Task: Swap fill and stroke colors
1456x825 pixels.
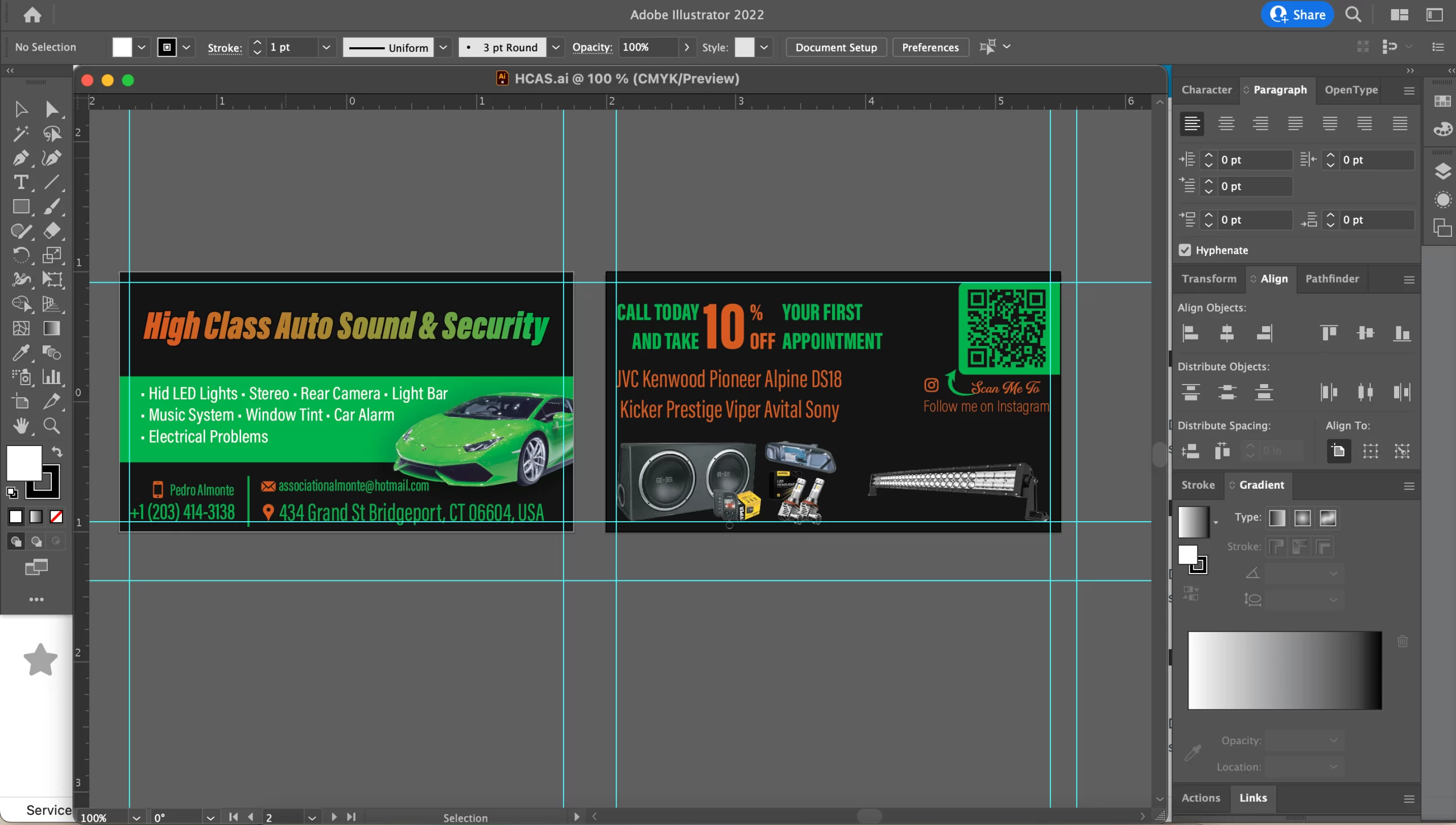Action: point(57,452)
